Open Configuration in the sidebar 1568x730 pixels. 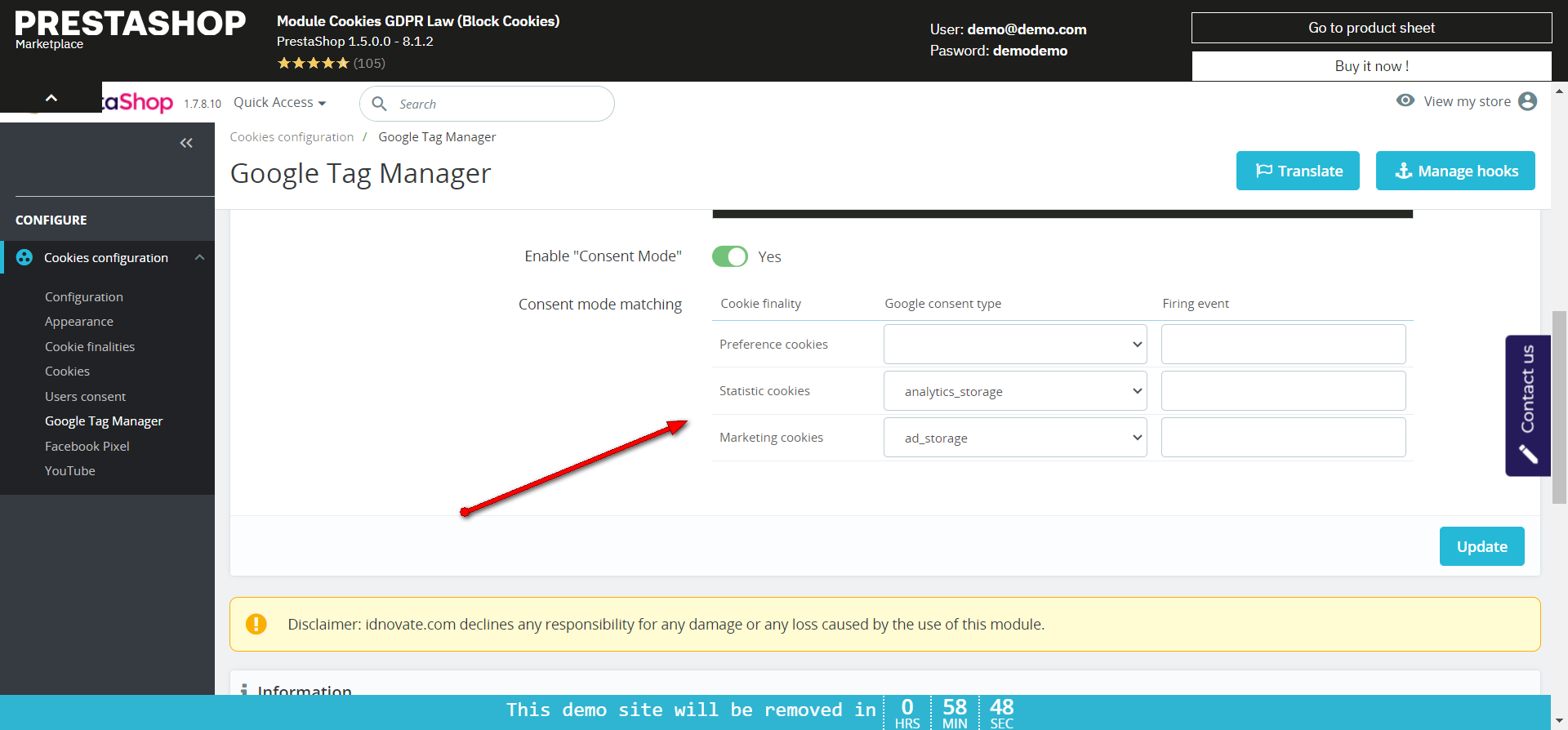[x=84, y=296]
